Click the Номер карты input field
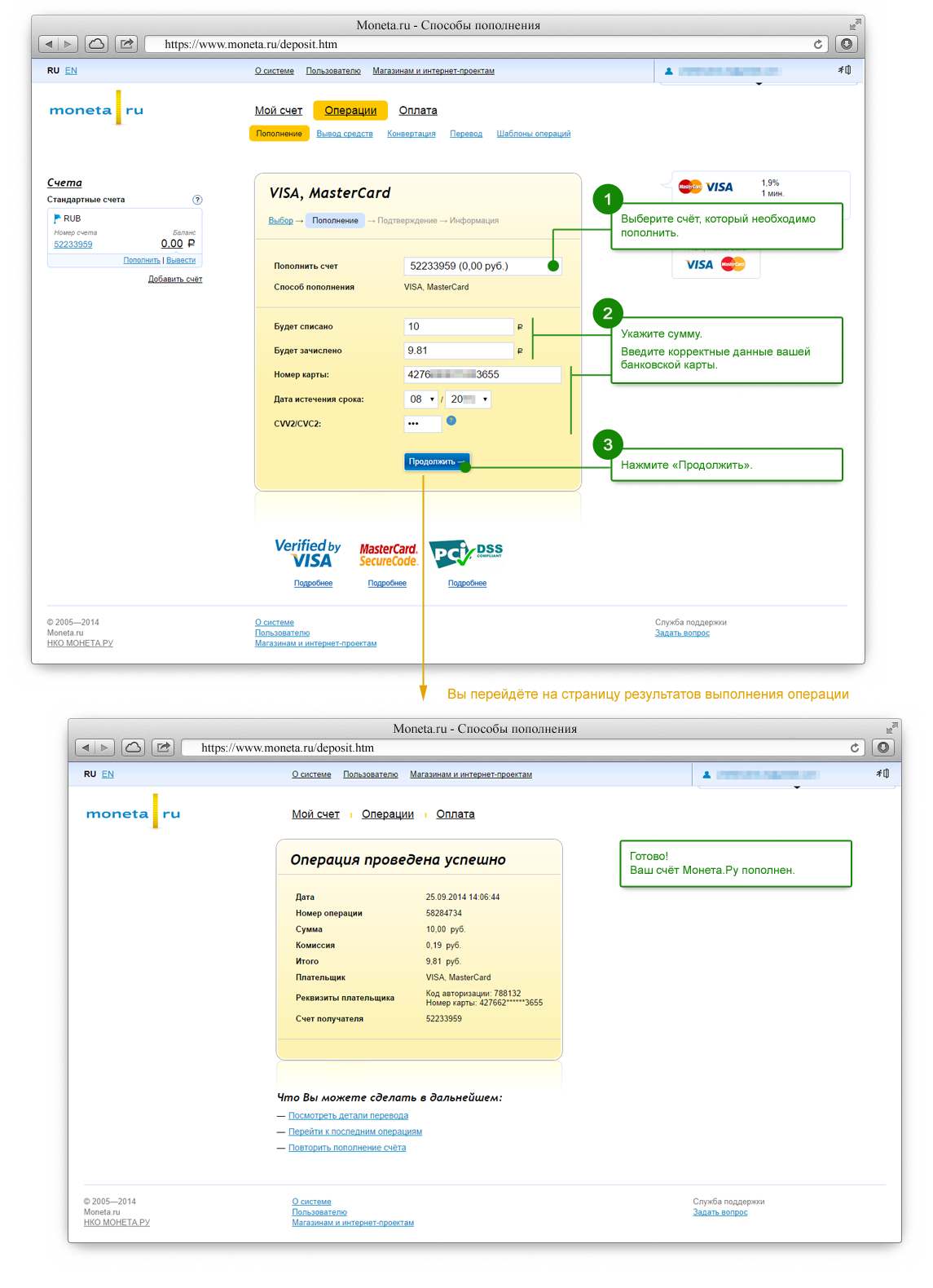The image size is (933, 1288). [x=482, y=375]
